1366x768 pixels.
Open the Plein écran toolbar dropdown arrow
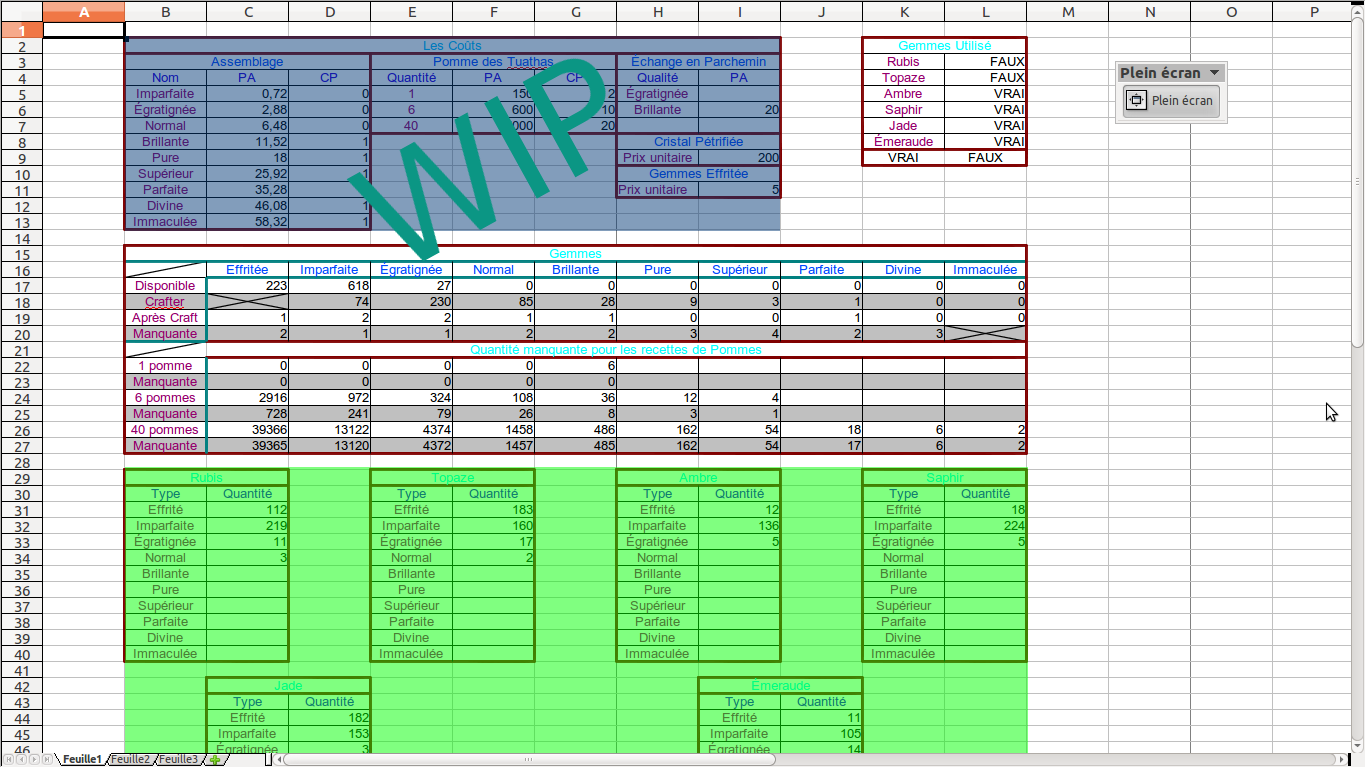pos(1214,73)
